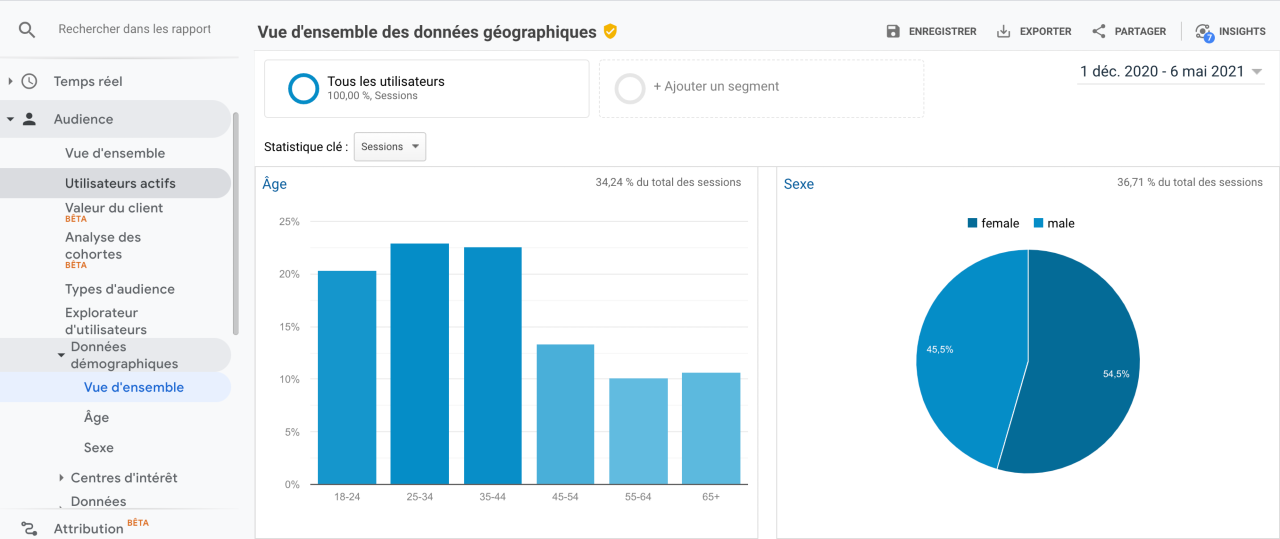Click the 55-64 age bar
Image resolution: width=1280 pixels, height=539 pixels.
coord(638,431)
